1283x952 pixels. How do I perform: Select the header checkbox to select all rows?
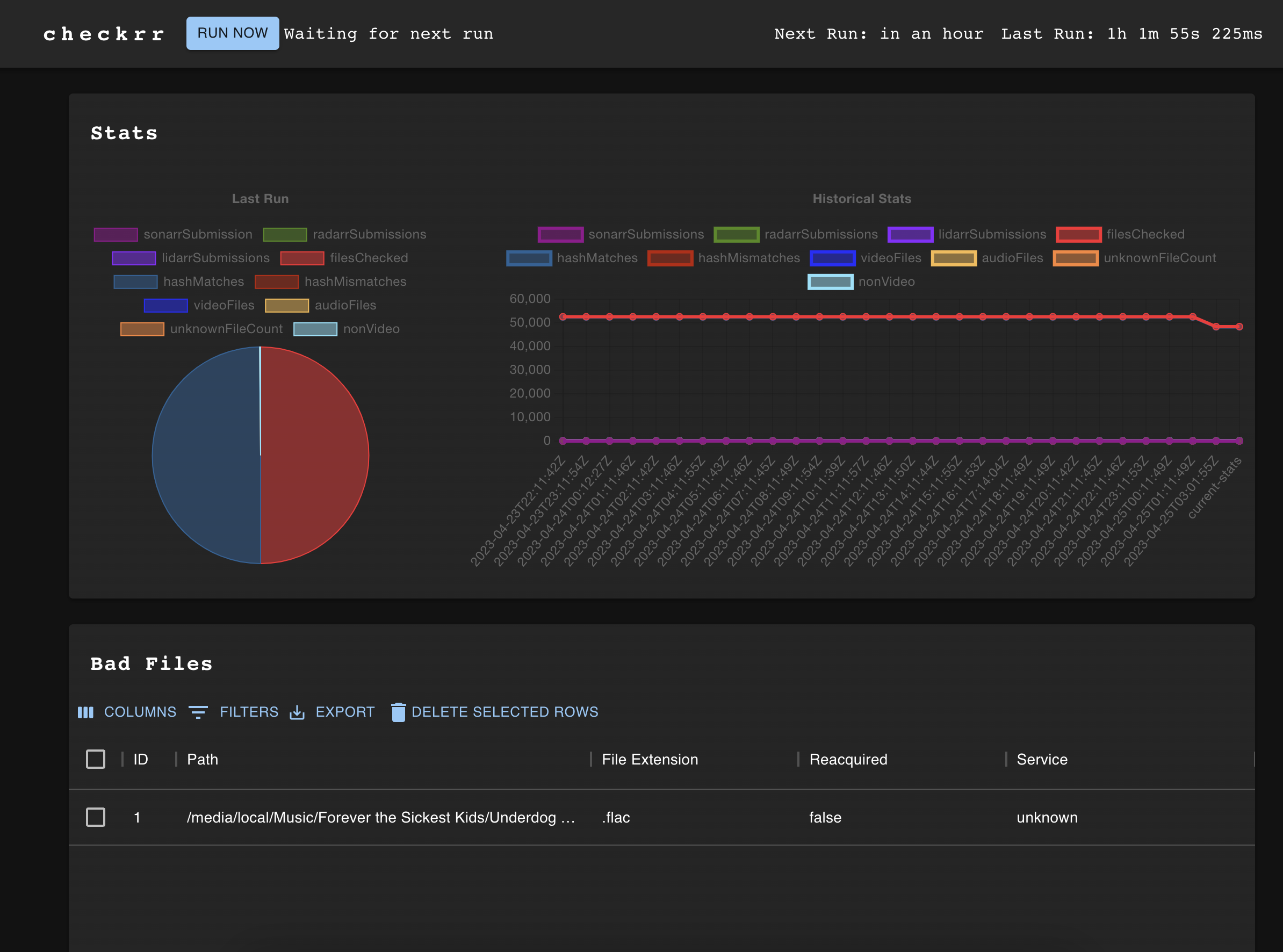tap(96, 759)
